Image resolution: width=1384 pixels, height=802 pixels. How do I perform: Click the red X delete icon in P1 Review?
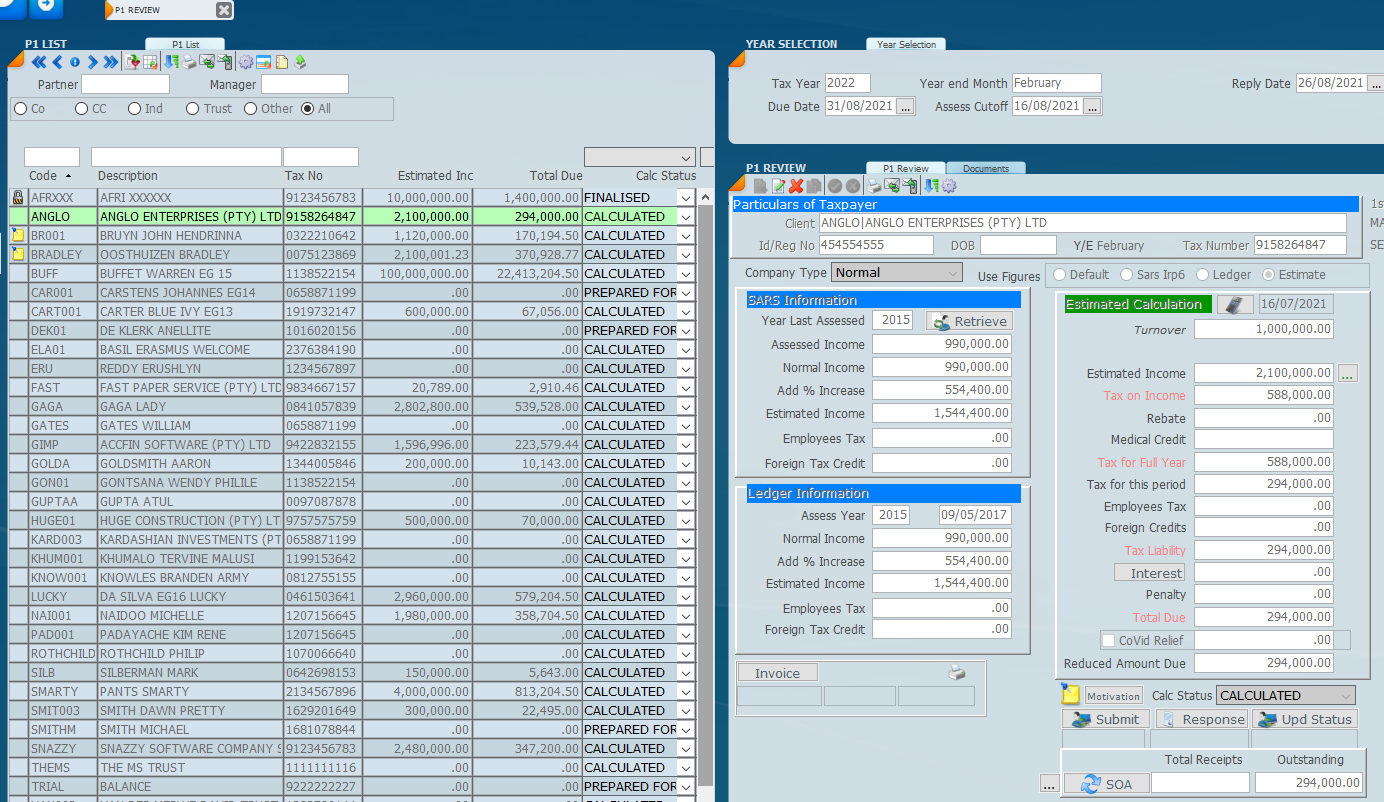[796, 186]
